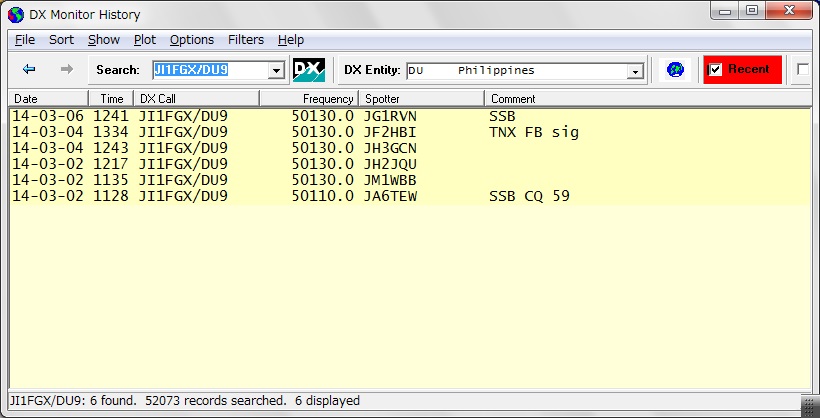The height and width of the screenshot is (418, 820).
Task: Open the Filters menu
Action: [x=246, y=40]
